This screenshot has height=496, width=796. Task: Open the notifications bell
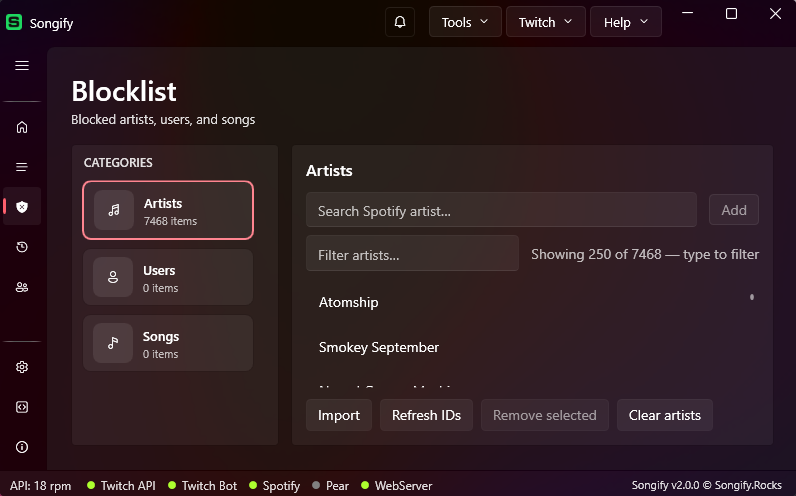[x=400, y=22]
